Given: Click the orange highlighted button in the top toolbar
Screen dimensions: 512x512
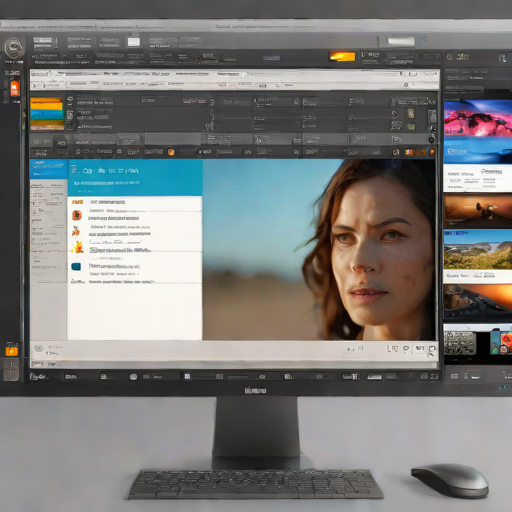Looking at the screenshot, I should tap(342, 56).
